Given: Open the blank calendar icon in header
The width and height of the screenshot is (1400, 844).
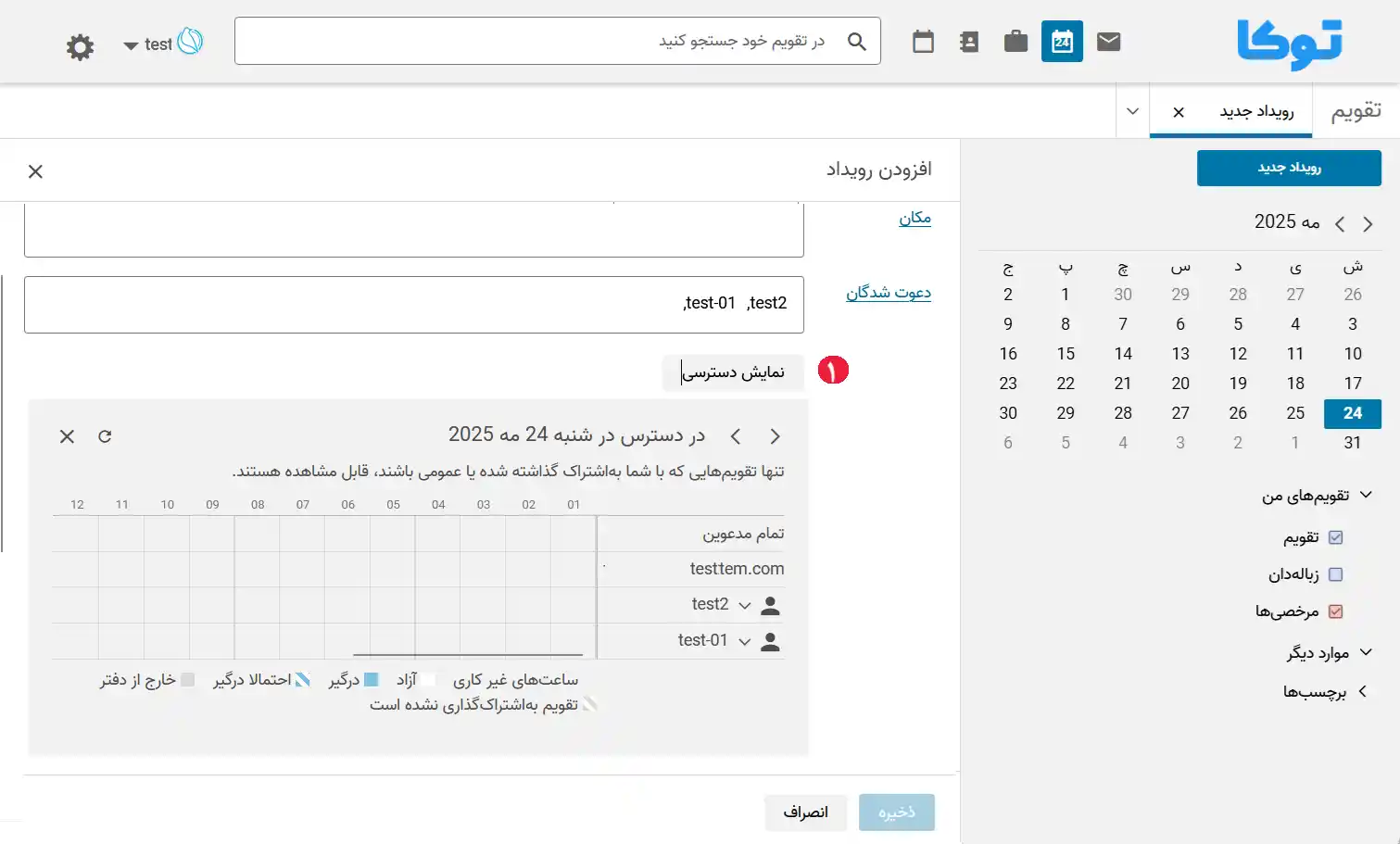Looking at the screenshot, I should (923, 42).
